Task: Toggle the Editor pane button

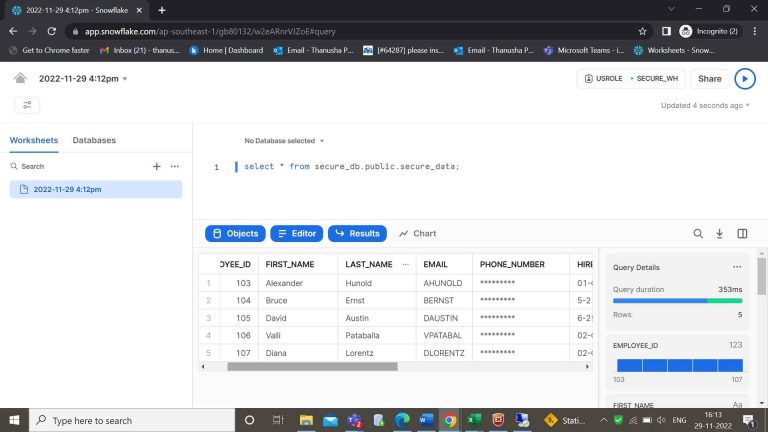Action: [x=296, y=234]
